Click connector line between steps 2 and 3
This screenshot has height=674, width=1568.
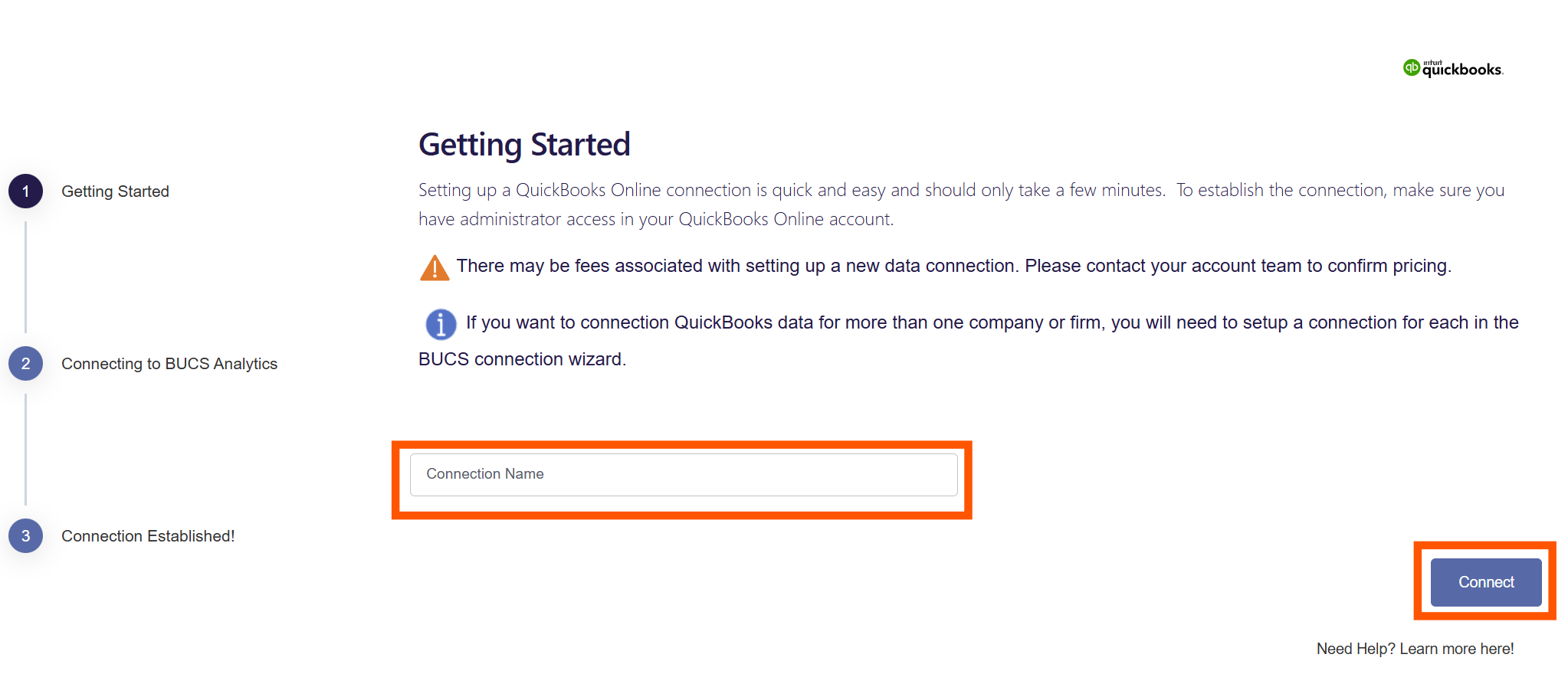coord(26,450)
